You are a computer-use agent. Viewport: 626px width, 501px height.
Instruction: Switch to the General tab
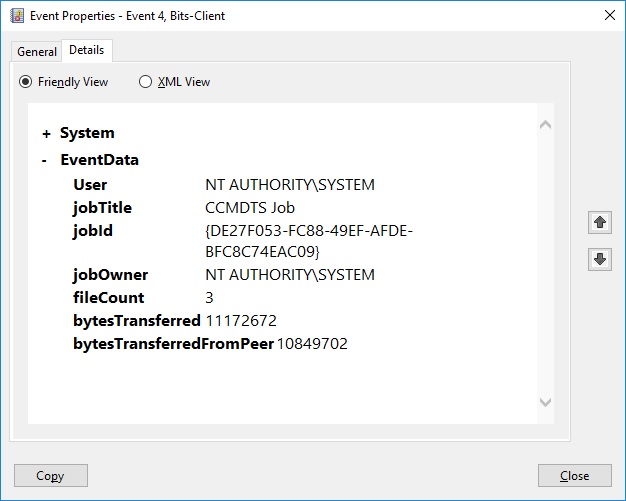pyautogui.click(x=37, y=51)
